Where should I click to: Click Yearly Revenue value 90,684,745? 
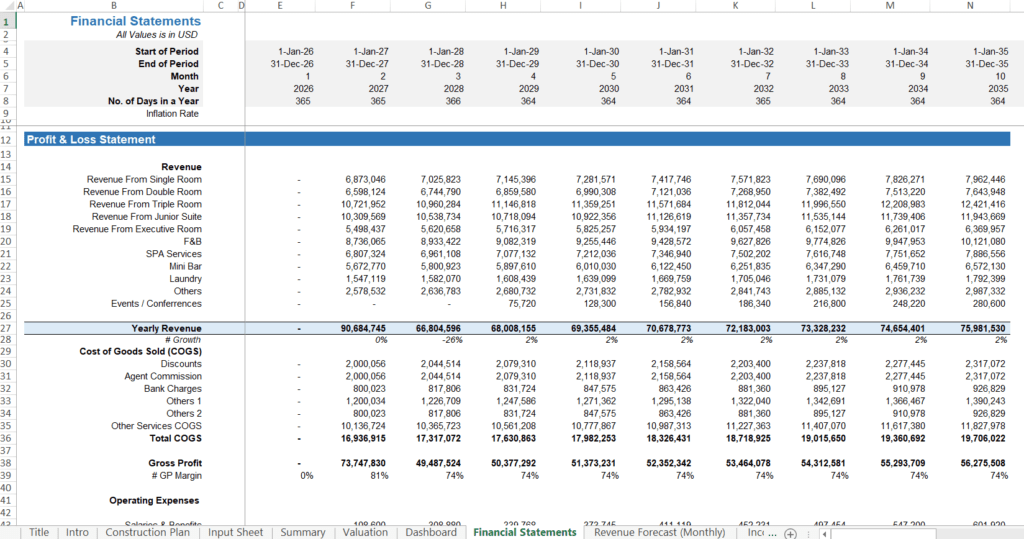pos(363,329)
